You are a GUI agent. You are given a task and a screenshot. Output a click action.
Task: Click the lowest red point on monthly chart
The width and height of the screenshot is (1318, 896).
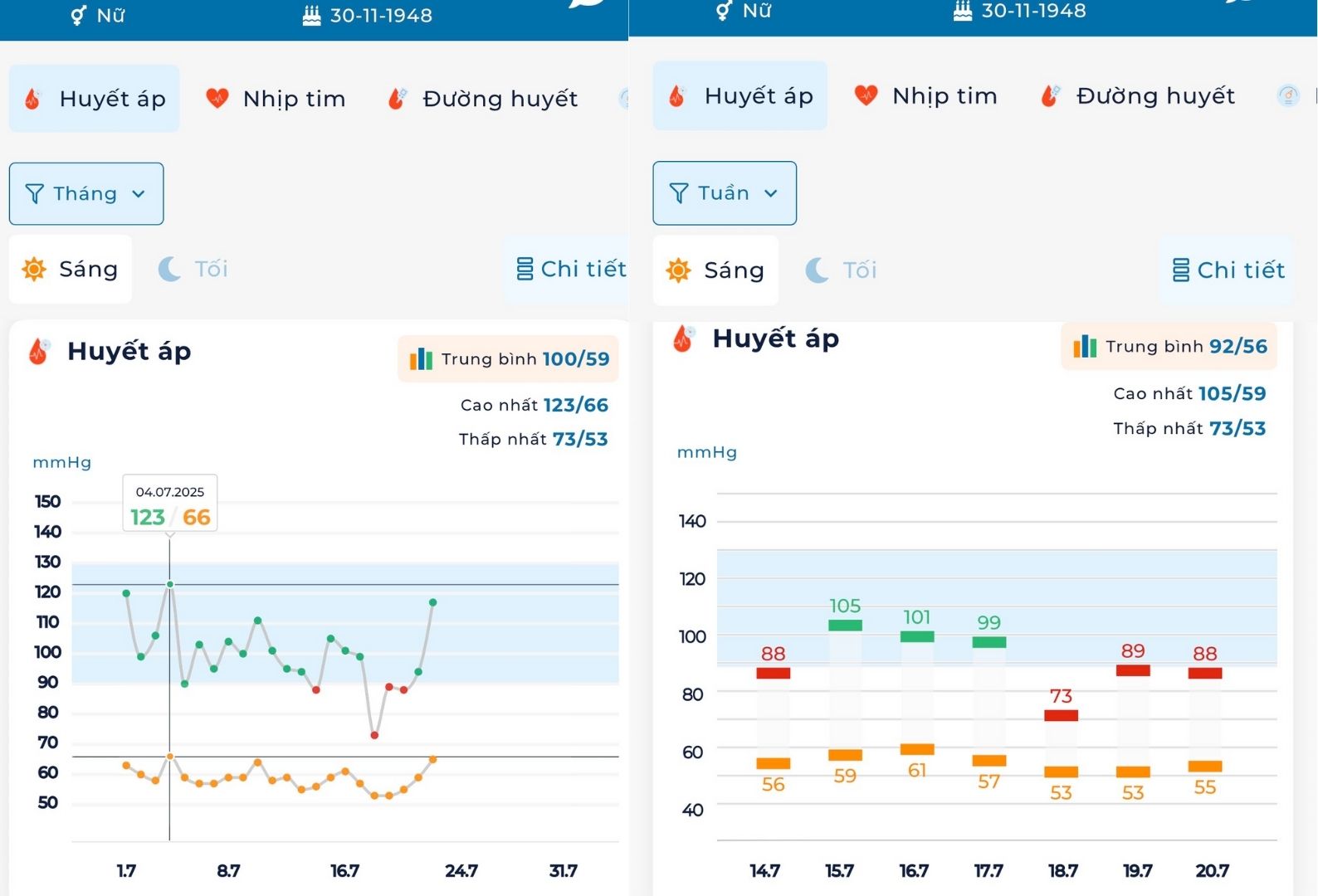(x=374, y=735)
